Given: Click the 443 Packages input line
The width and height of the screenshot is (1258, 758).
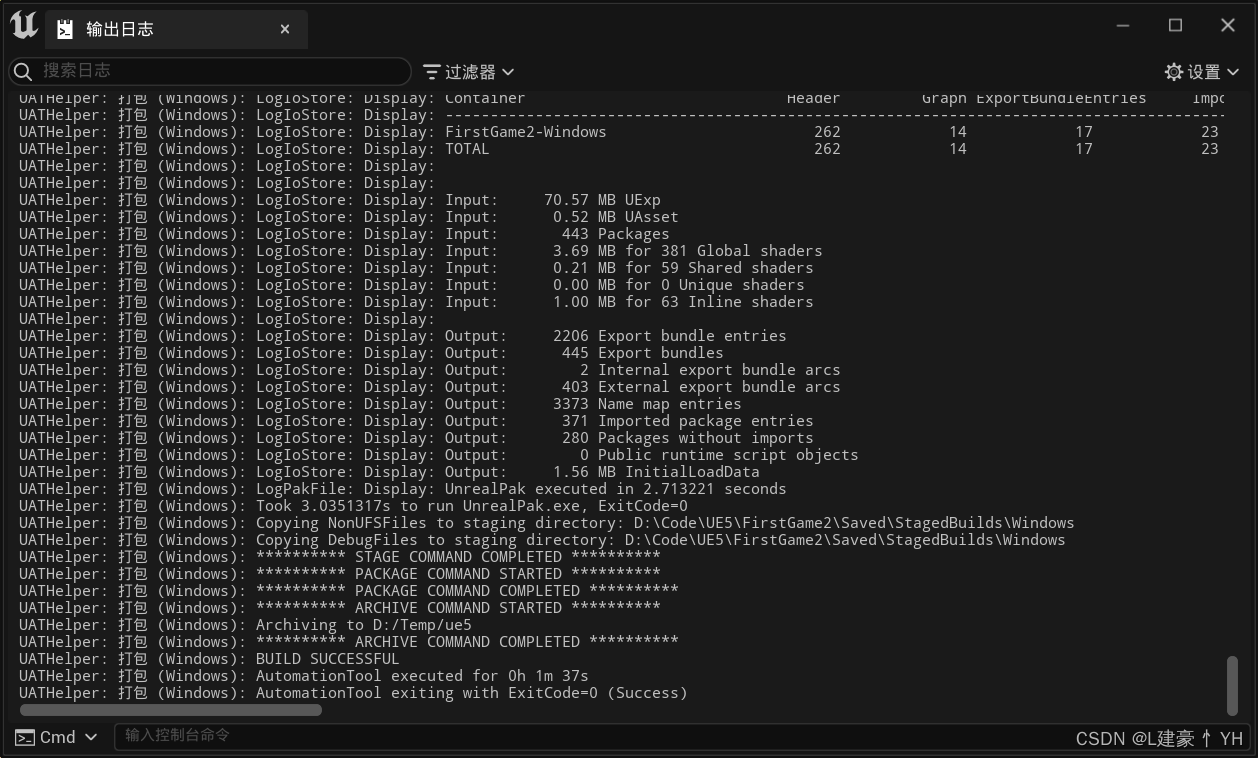Looking at the screenshot, I should 344,234.
